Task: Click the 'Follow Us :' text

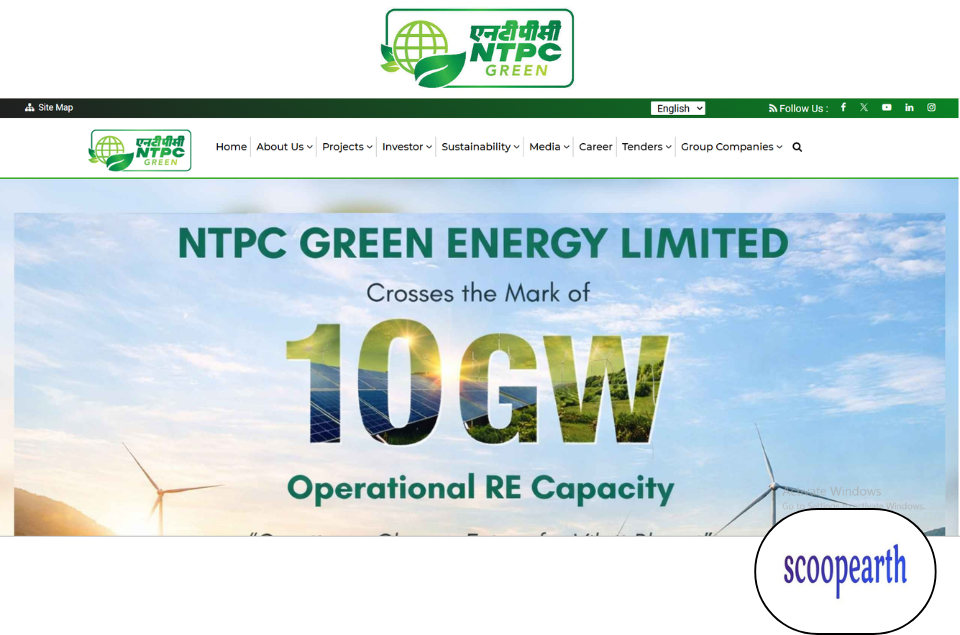Action: [x=803, y=108]
